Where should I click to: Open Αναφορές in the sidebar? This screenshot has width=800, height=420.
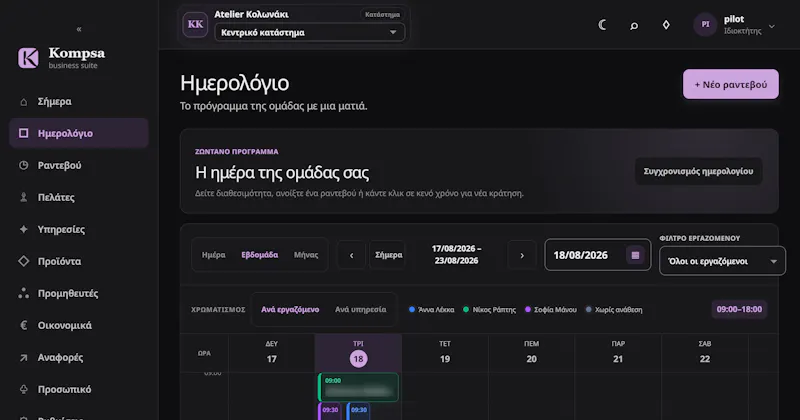pos(79,357)
